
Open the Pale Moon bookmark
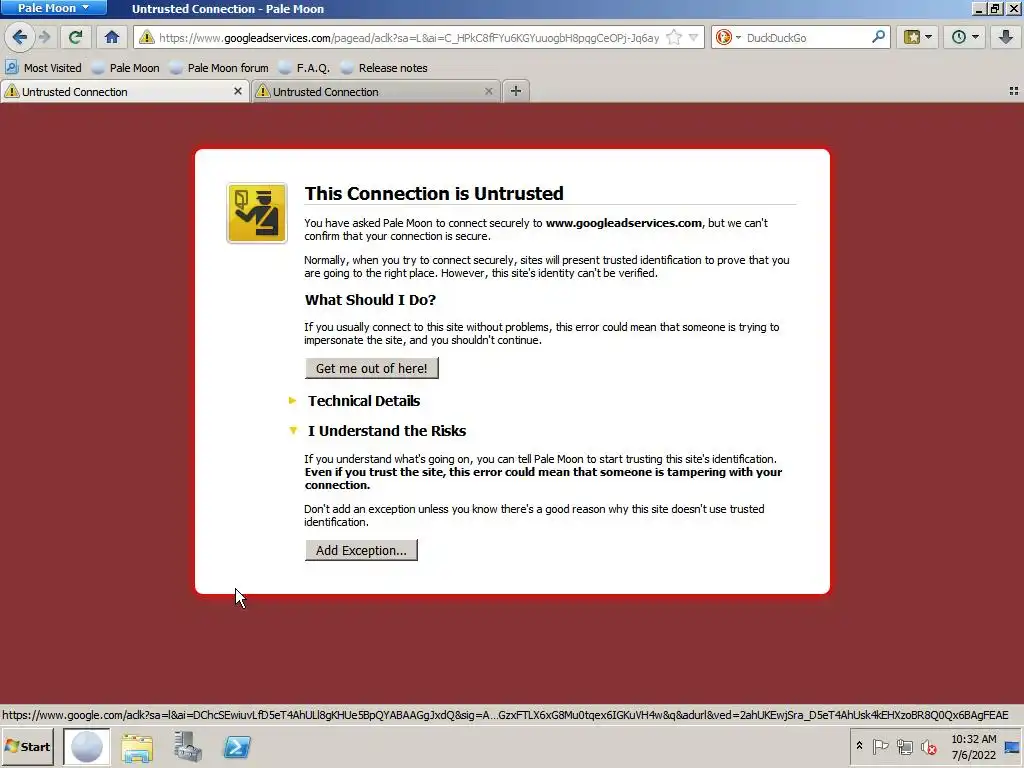[126, 68]
